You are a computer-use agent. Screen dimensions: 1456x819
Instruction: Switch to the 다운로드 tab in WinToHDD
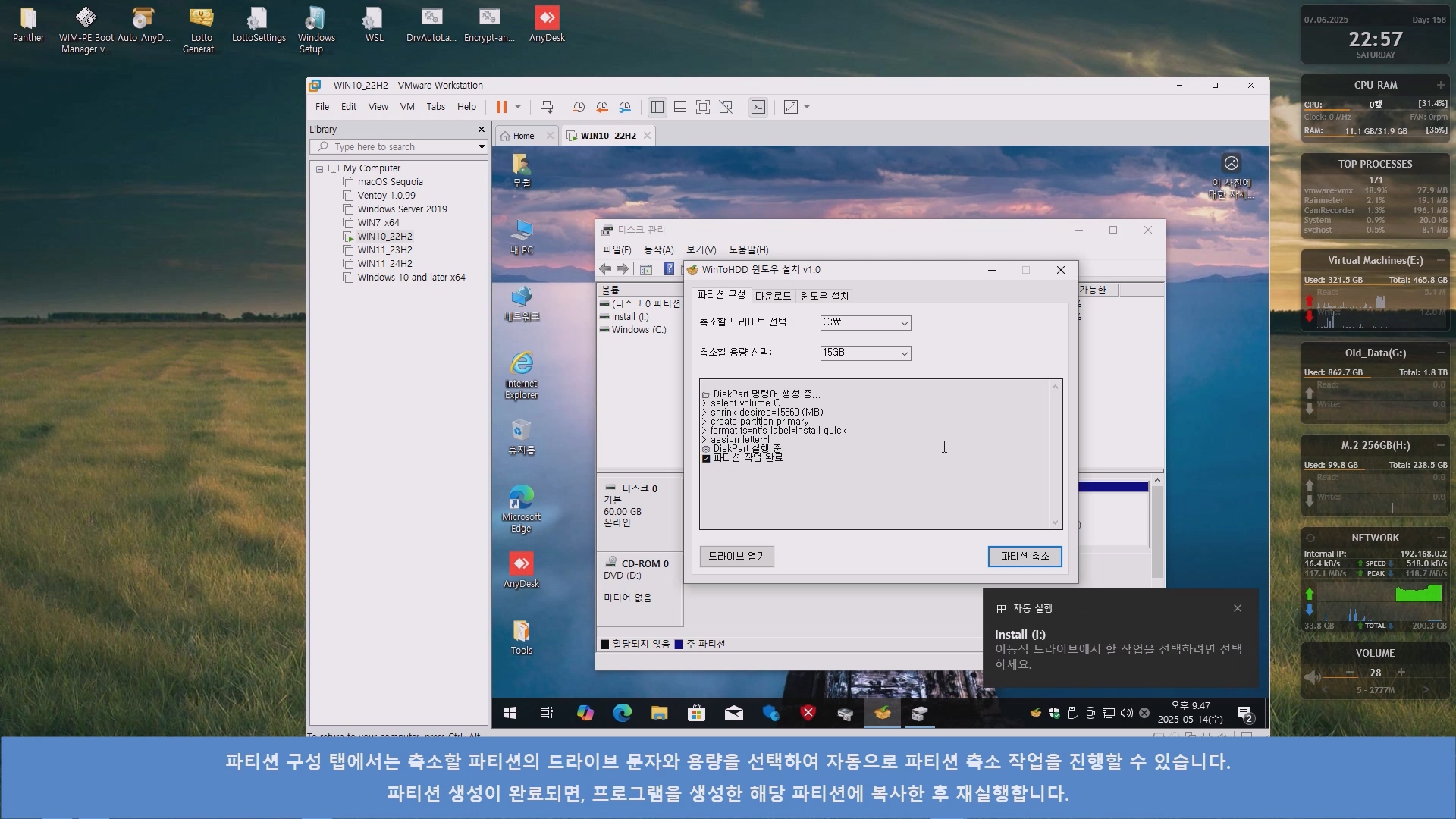(773, 296)
